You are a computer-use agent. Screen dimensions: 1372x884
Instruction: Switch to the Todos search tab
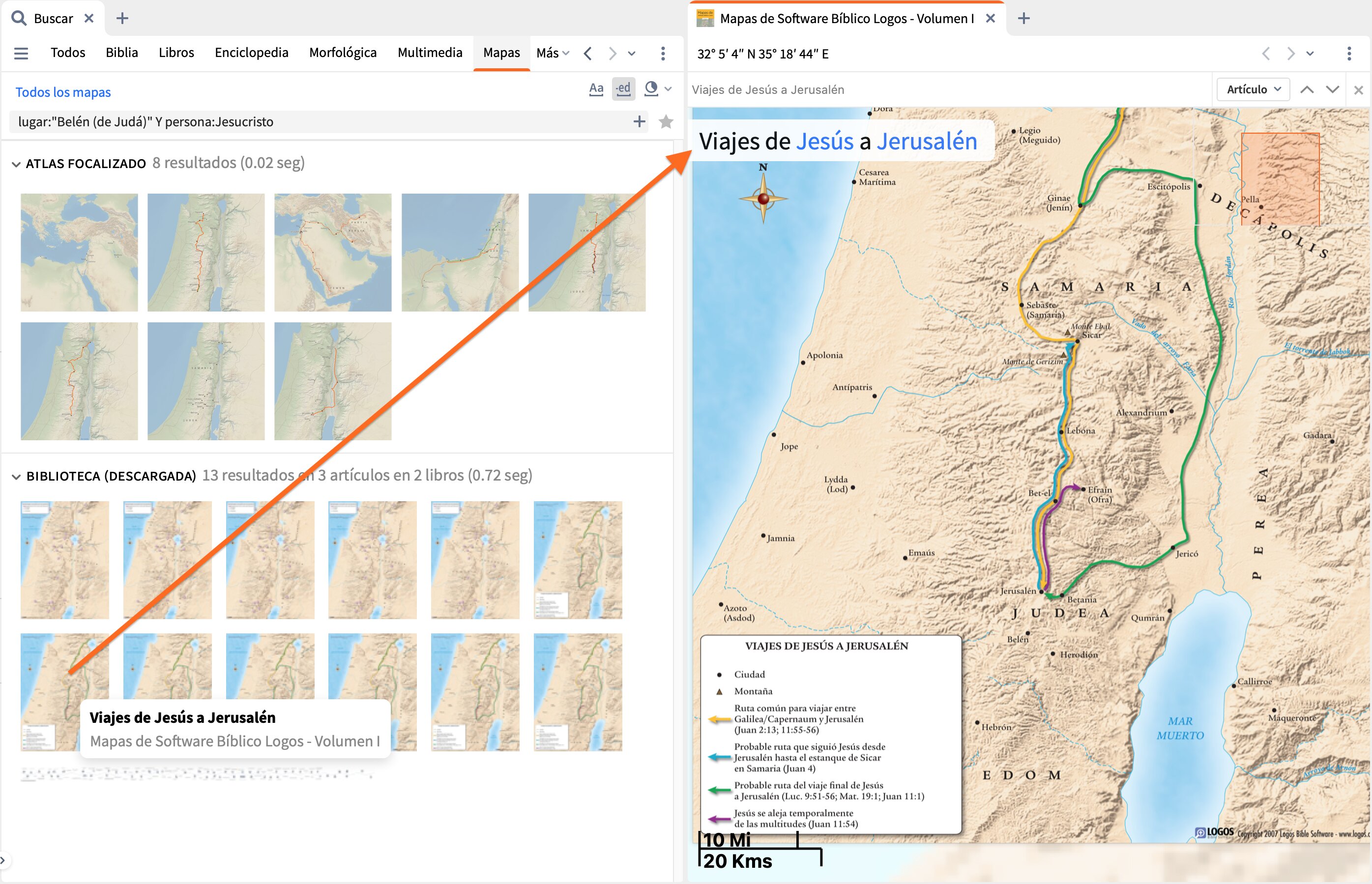click(x=68, y=53)
